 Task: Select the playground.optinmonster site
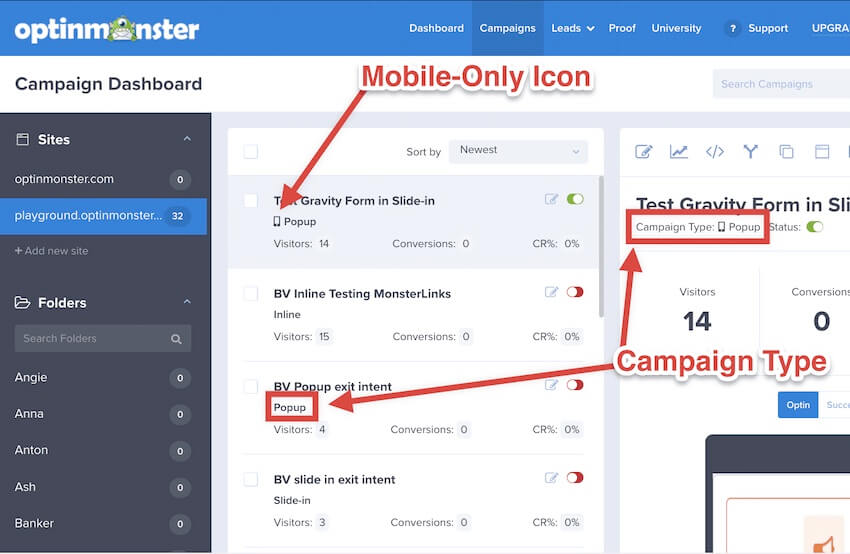(103, 216)
